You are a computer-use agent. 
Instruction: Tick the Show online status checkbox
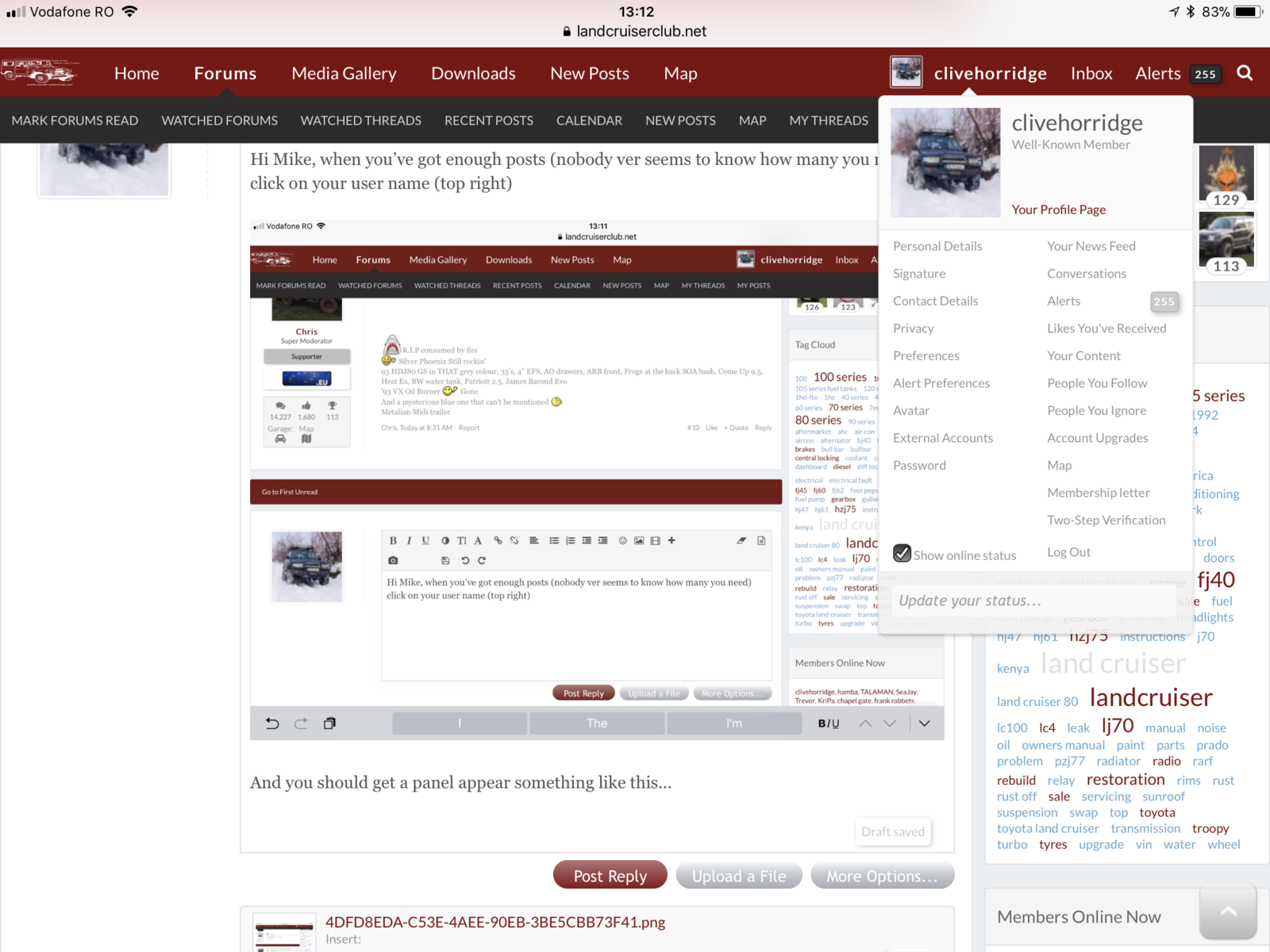click(x=902, y=553)
